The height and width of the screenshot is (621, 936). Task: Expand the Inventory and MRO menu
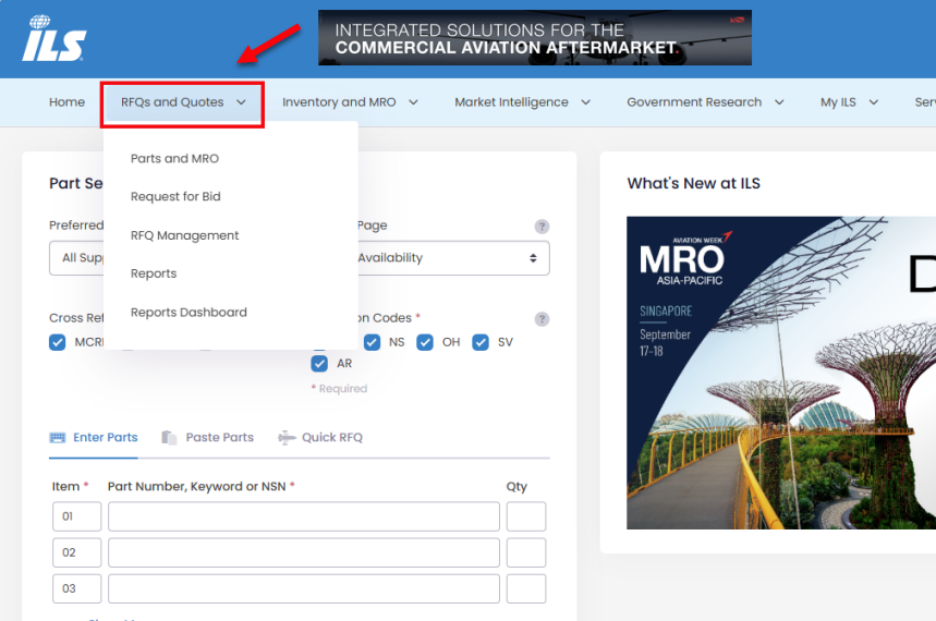point(340,101)
